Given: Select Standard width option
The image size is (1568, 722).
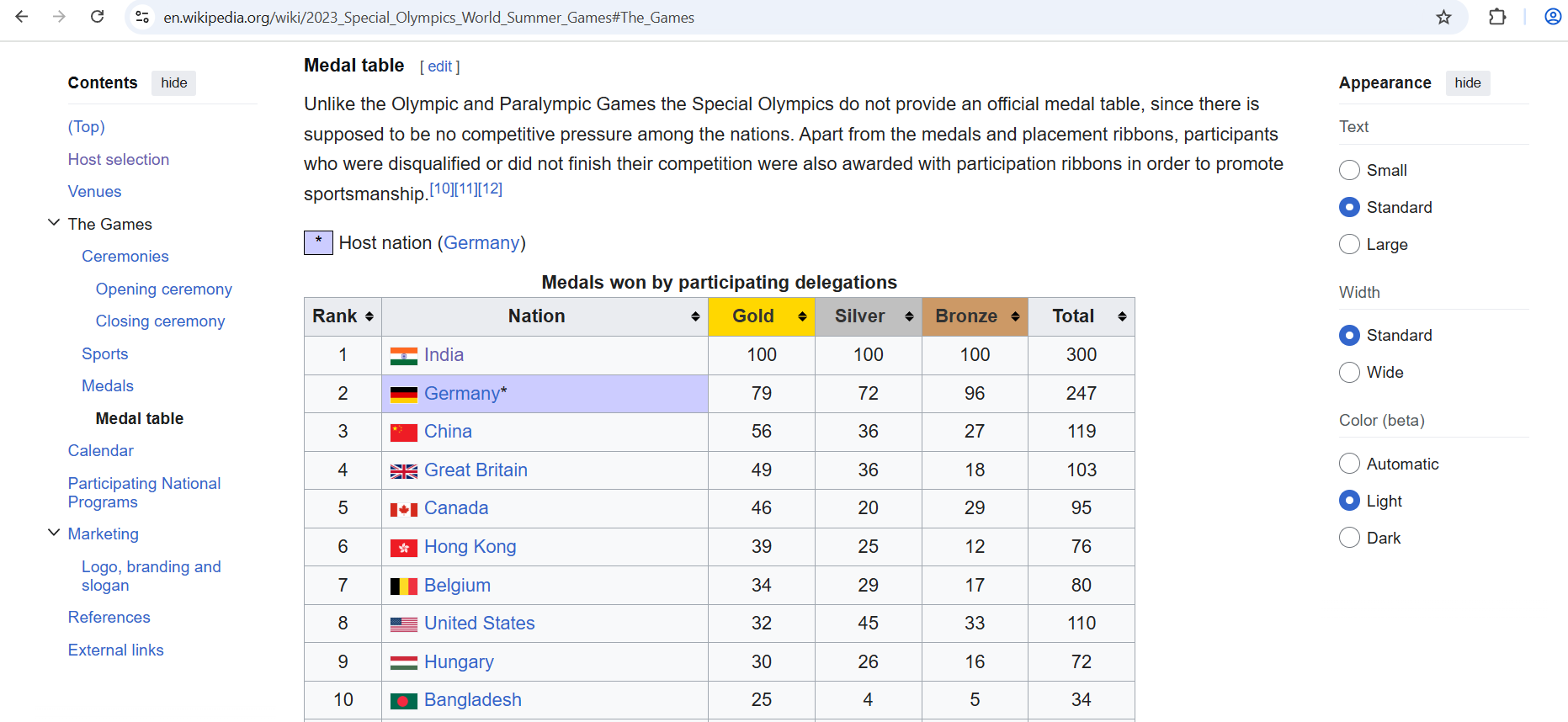Looking at the screenshot, I should (1349, 335).
